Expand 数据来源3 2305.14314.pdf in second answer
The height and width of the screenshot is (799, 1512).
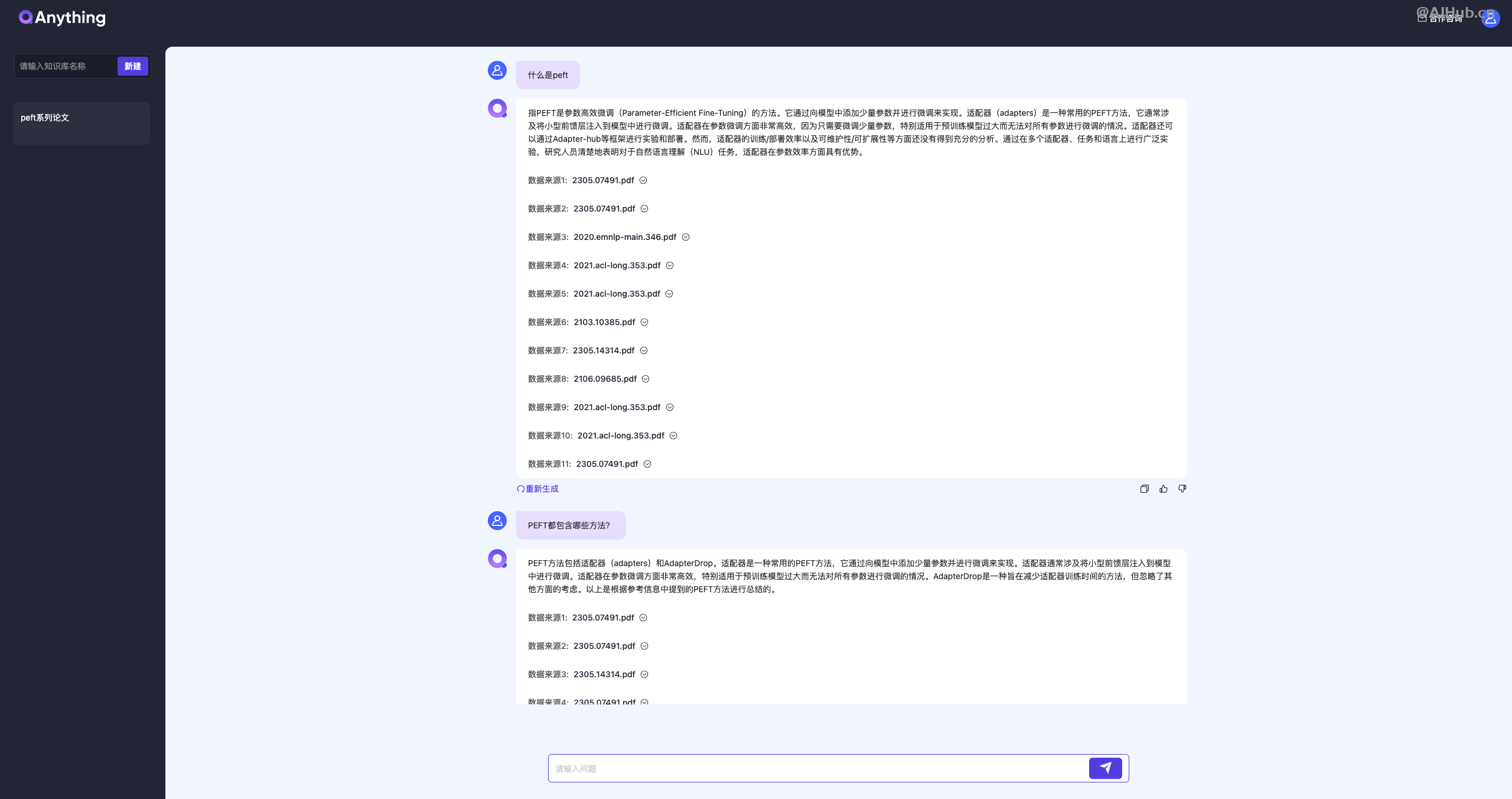tap(644, 674)
